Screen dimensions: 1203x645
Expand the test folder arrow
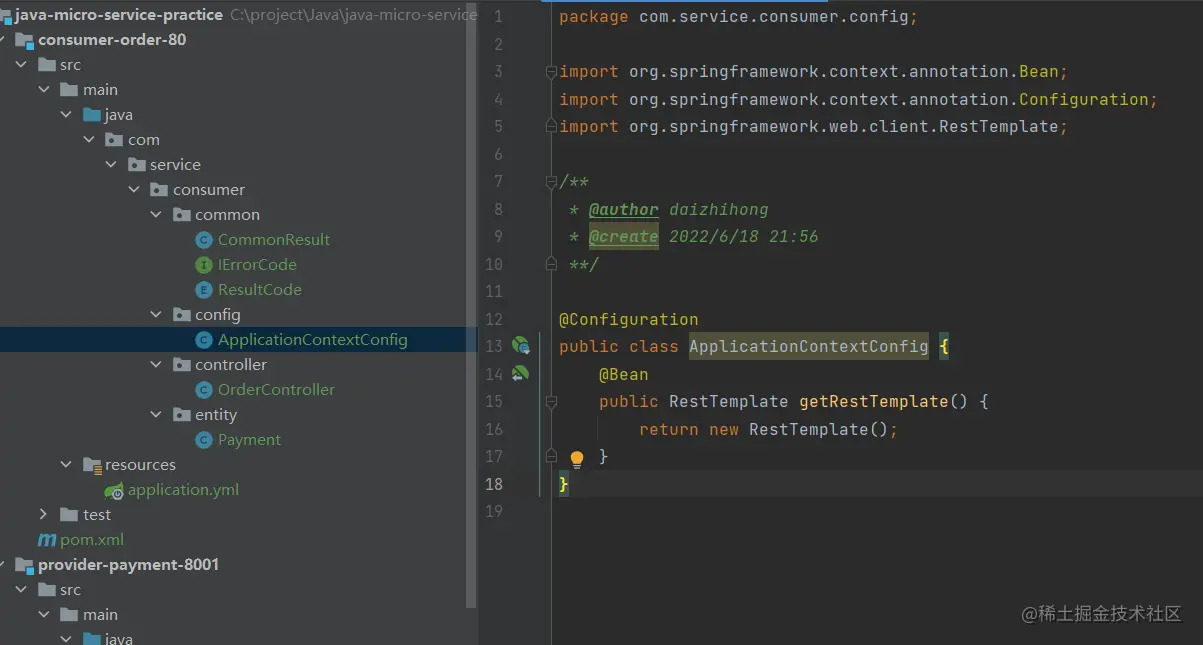[x=43, y=515]
